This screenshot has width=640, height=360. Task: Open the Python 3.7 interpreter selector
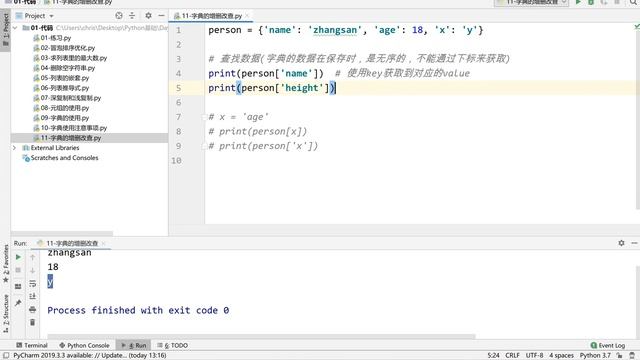coord(595,356)
